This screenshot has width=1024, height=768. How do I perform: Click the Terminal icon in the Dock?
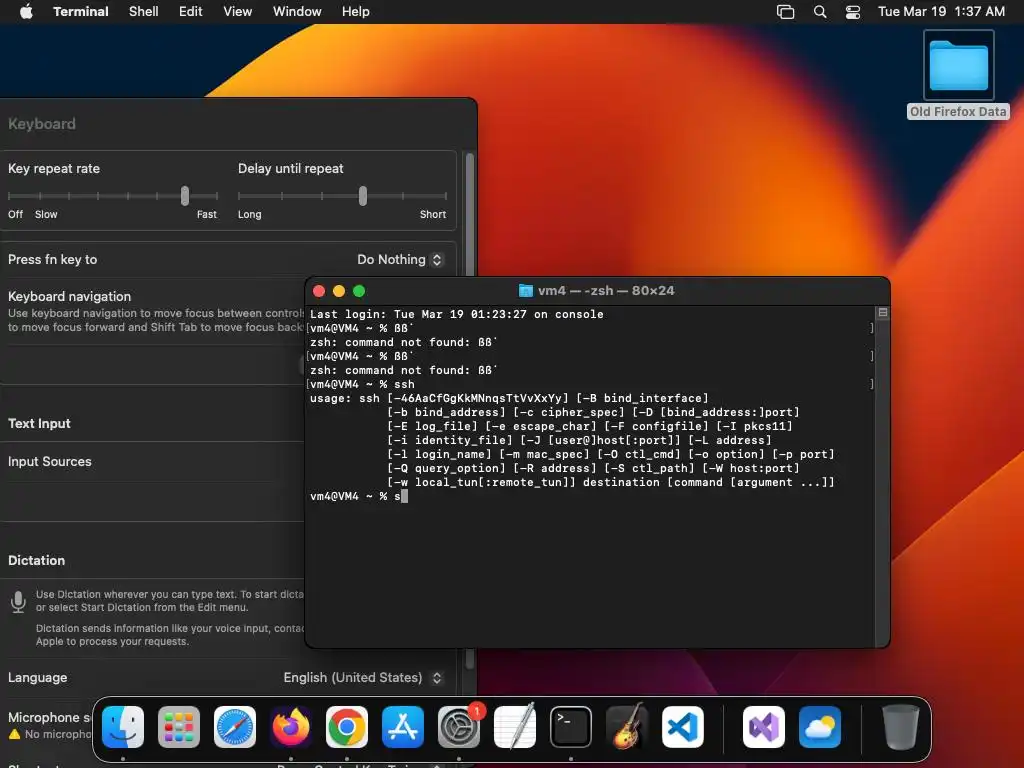click(x=571, y=727)
